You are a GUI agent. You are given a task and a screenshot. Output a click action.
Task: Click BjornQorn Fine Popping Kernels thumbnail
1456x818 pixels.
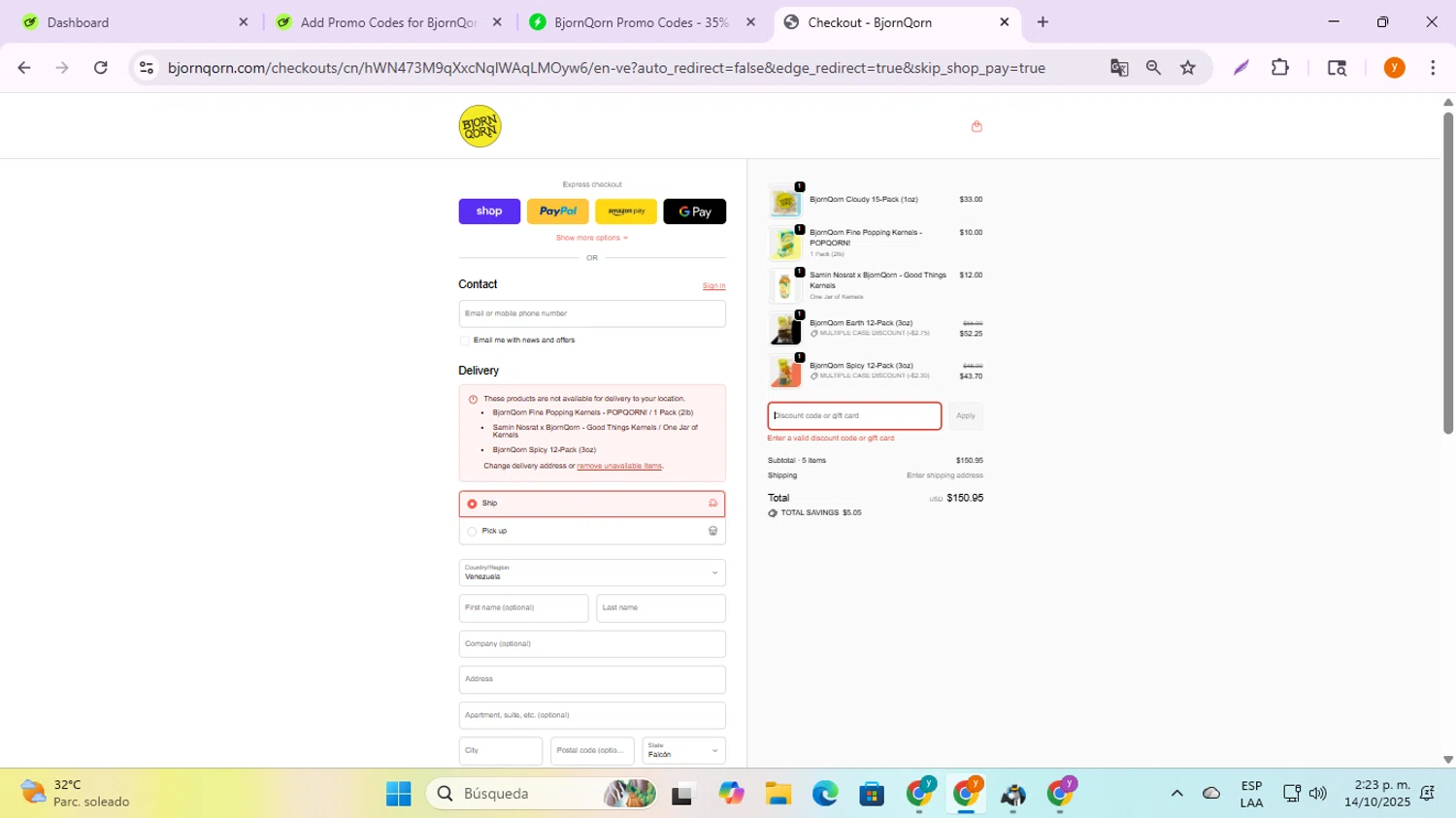(x=785, y=244)
